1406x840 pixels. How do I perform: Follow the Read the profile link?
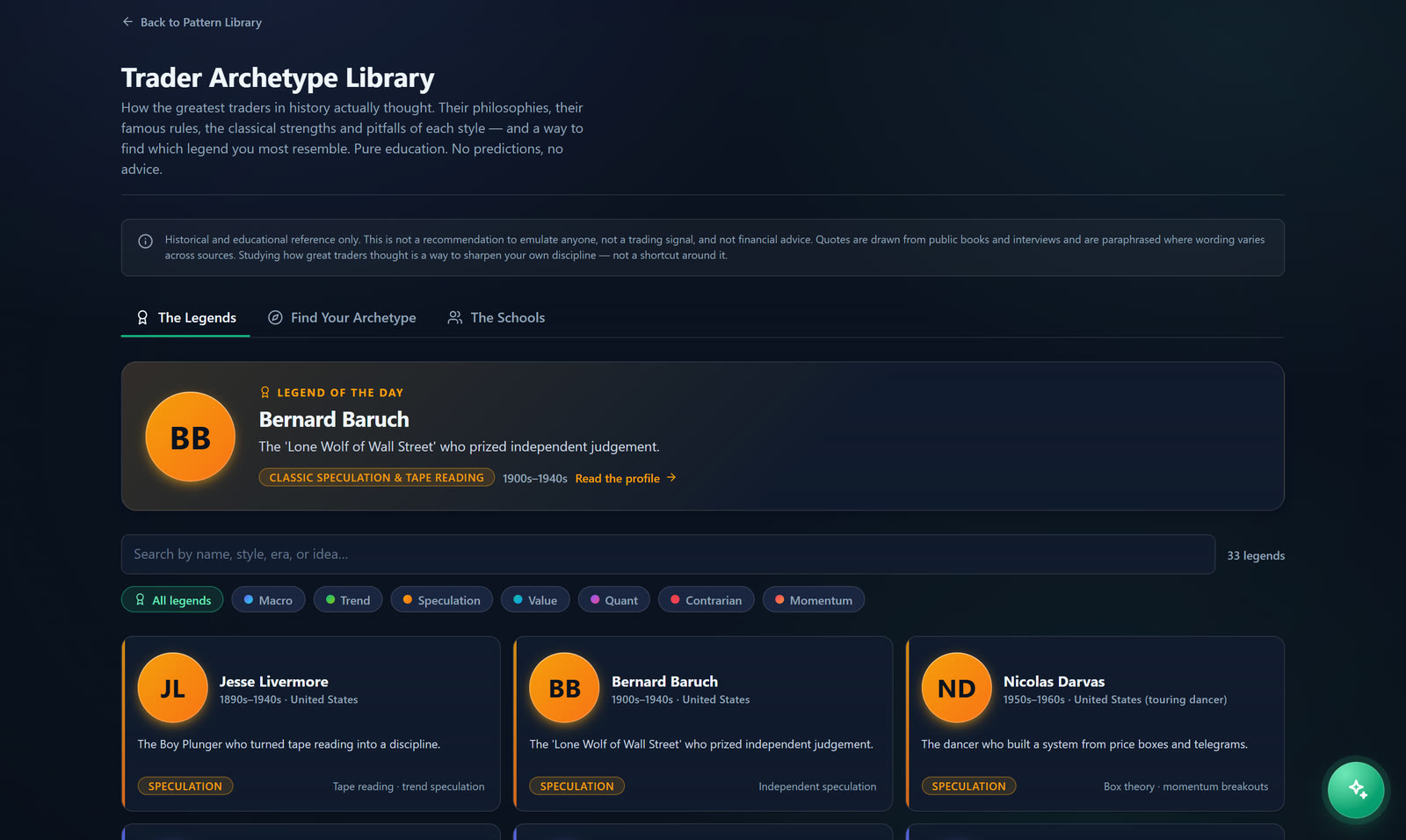coord(626,478)
